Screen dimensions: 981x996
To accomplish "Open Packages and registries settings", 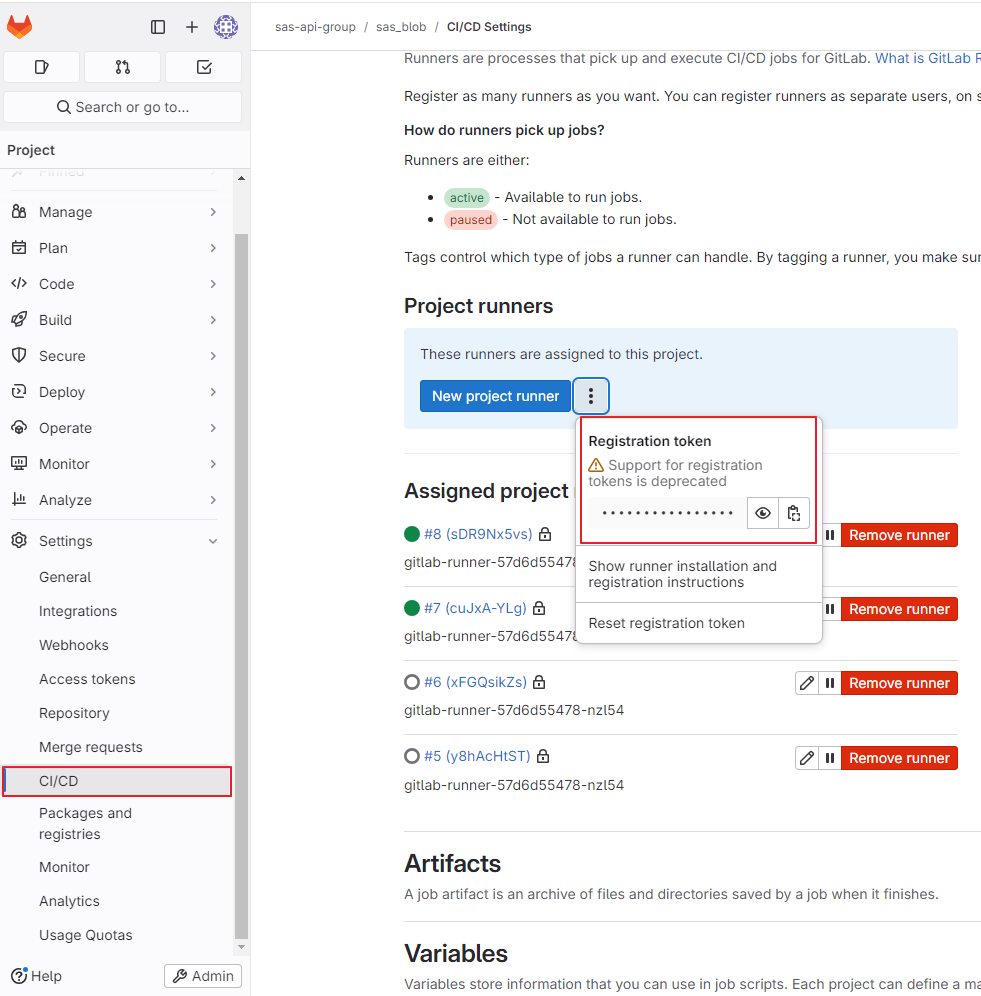I will [85, 823].
